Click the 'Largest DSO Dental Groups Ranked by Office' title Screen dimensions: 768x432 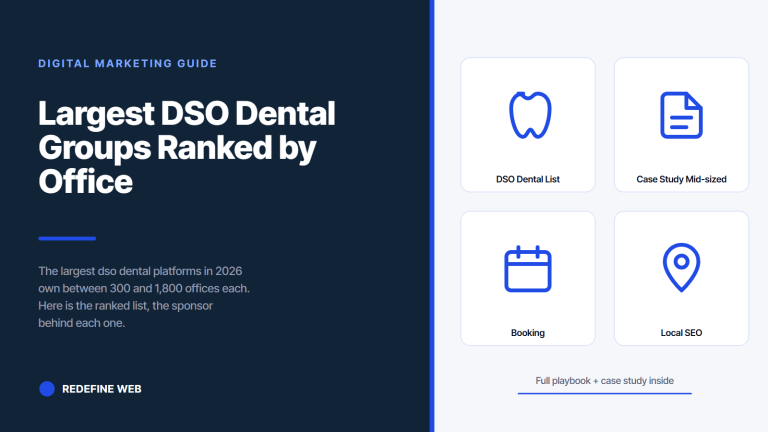click(187, 147)
